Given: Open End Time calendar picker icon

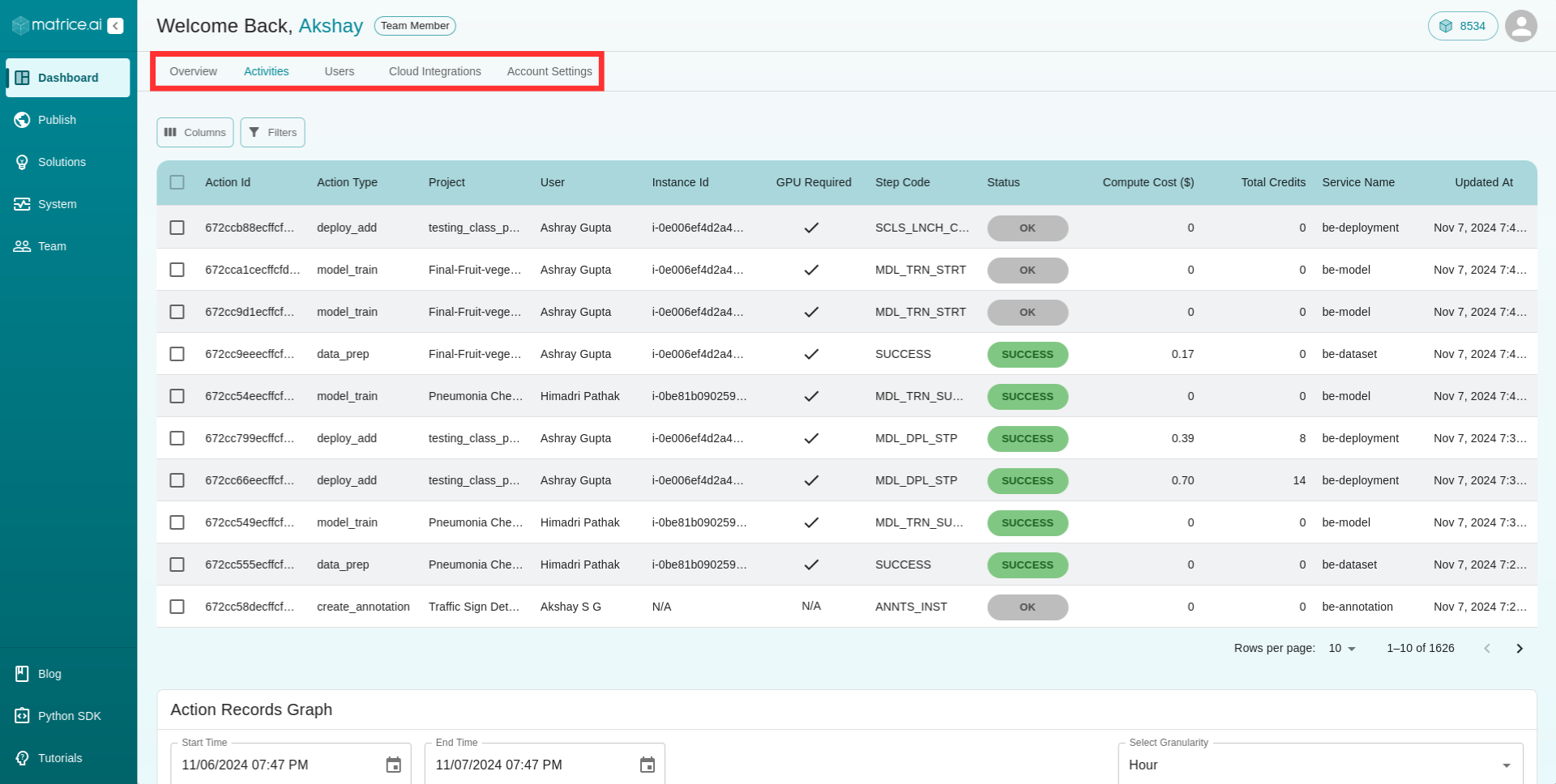Looking at the screenshot, I should [x=648, y=765].
